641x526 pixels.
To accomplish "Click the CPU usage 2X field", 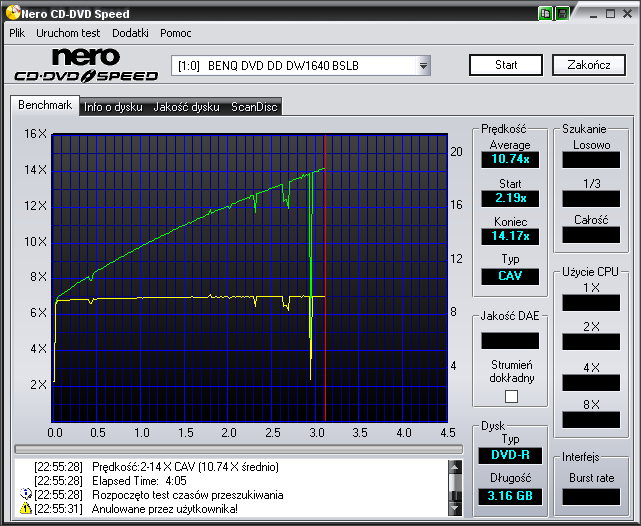I will 591,342.
